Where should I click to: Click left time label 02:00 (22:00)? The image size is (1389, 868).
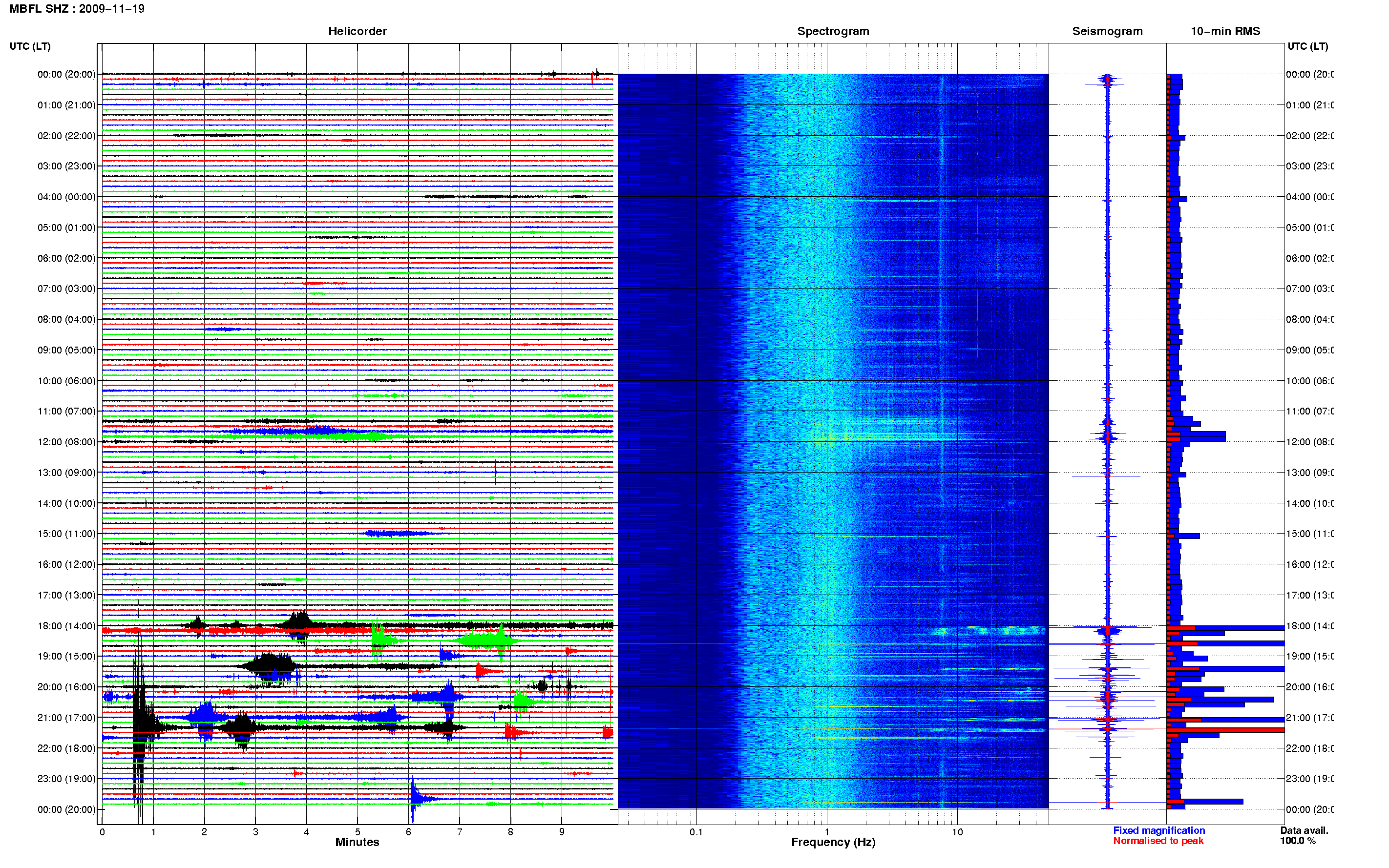pos(66,136)
